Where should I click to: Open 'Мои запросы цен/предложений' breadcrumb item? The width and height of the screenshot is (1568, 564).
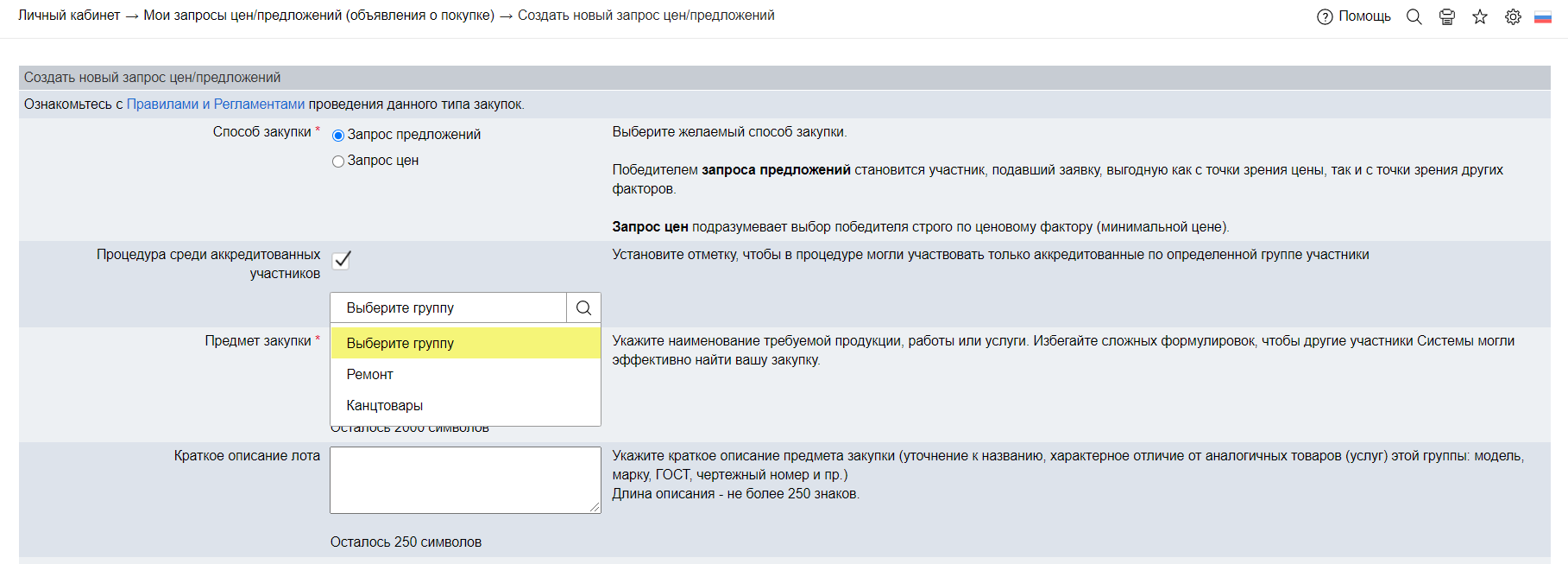coord(318,16)
